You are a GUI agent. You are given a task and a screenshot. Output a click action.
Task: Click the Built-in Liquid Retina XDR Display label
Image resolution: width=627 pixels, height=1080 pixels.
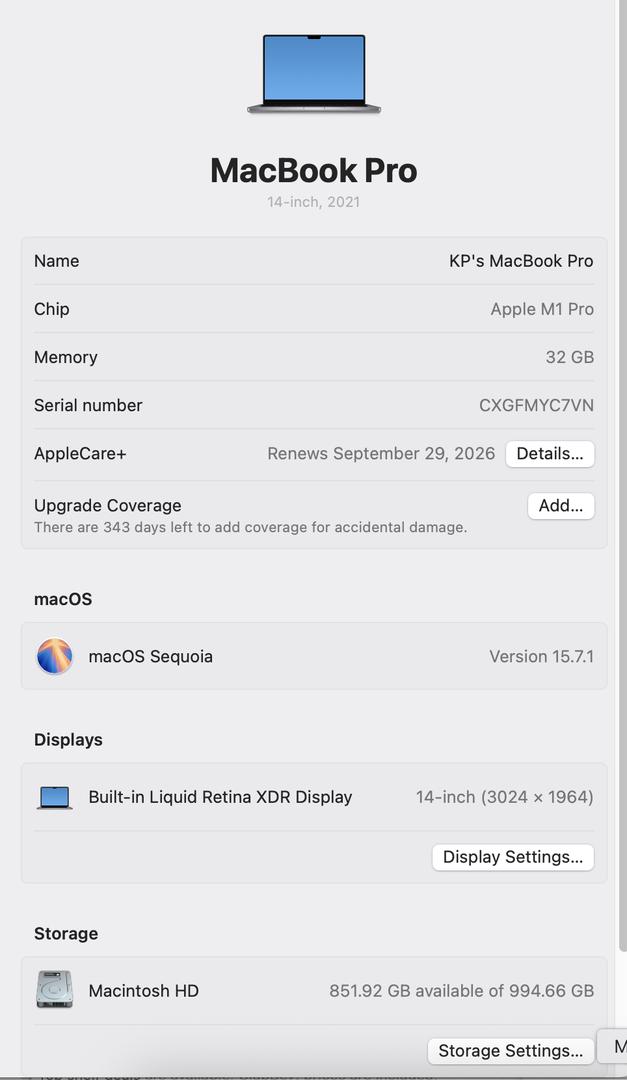point(220,798)
